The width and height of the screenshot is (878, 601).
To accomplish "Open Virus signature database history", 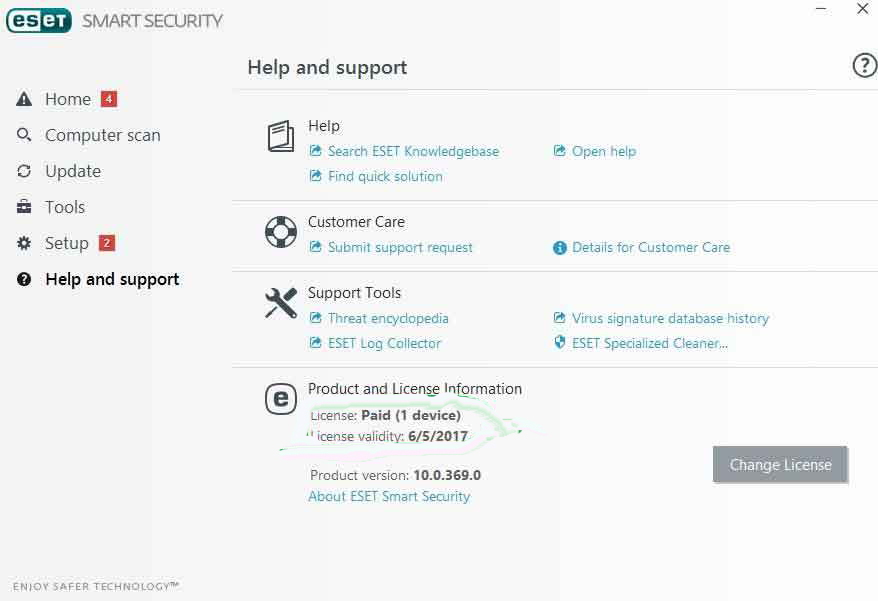I will pyautogui.click(x=670, y=318).
